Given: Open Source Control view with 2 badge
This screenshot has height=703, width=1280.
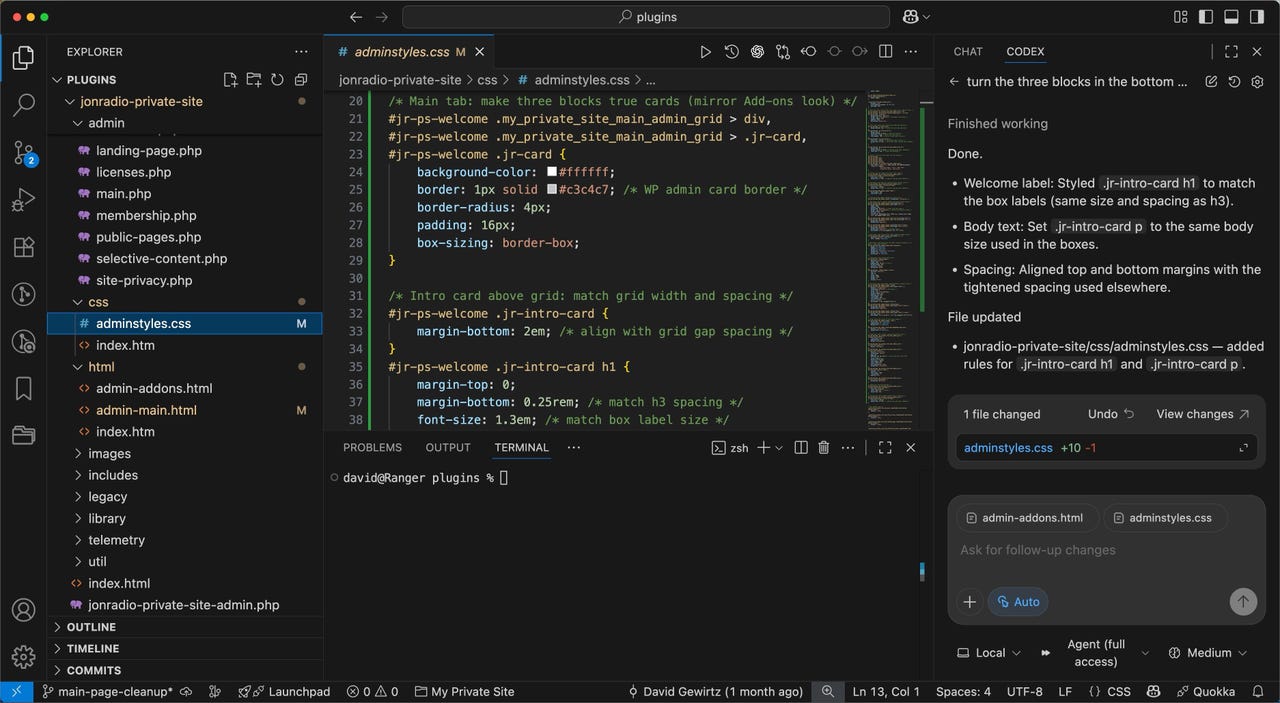Looking at the screenshot, I should 23,153.
